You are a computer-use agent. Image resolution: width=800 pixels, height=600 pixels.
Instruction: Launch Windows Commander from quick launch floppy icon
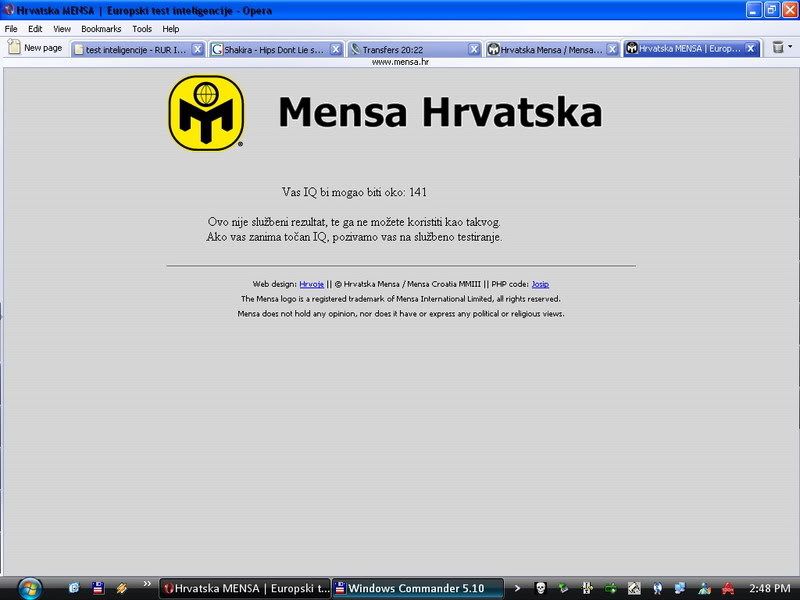[98, 588]
